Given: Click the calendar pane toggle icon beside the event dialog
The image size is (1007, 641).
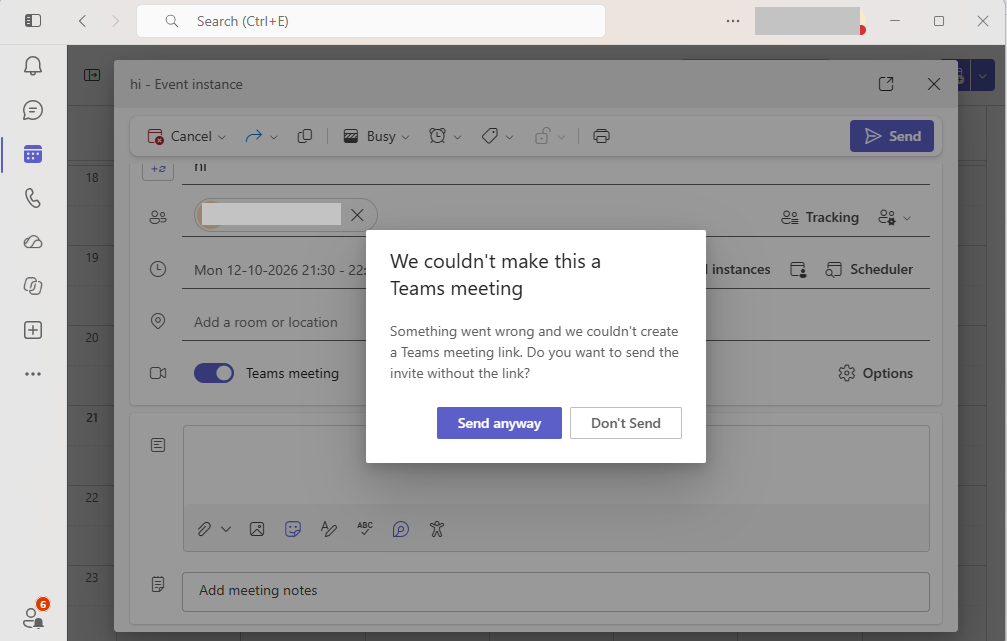Looking at the screenshot, I should [92, 75].
